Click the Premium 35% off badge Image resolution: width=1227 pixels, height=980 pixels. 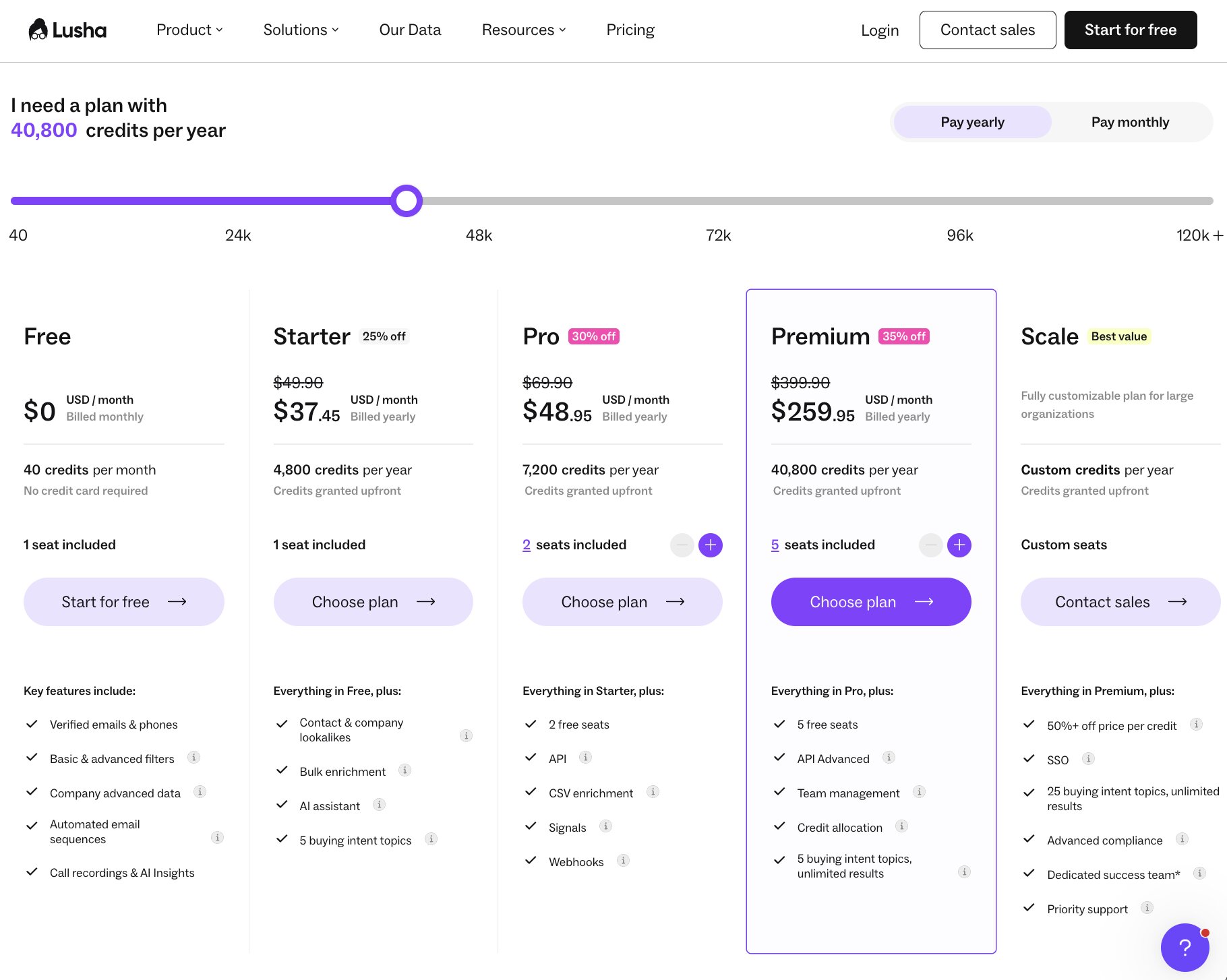tap(904, 336)
